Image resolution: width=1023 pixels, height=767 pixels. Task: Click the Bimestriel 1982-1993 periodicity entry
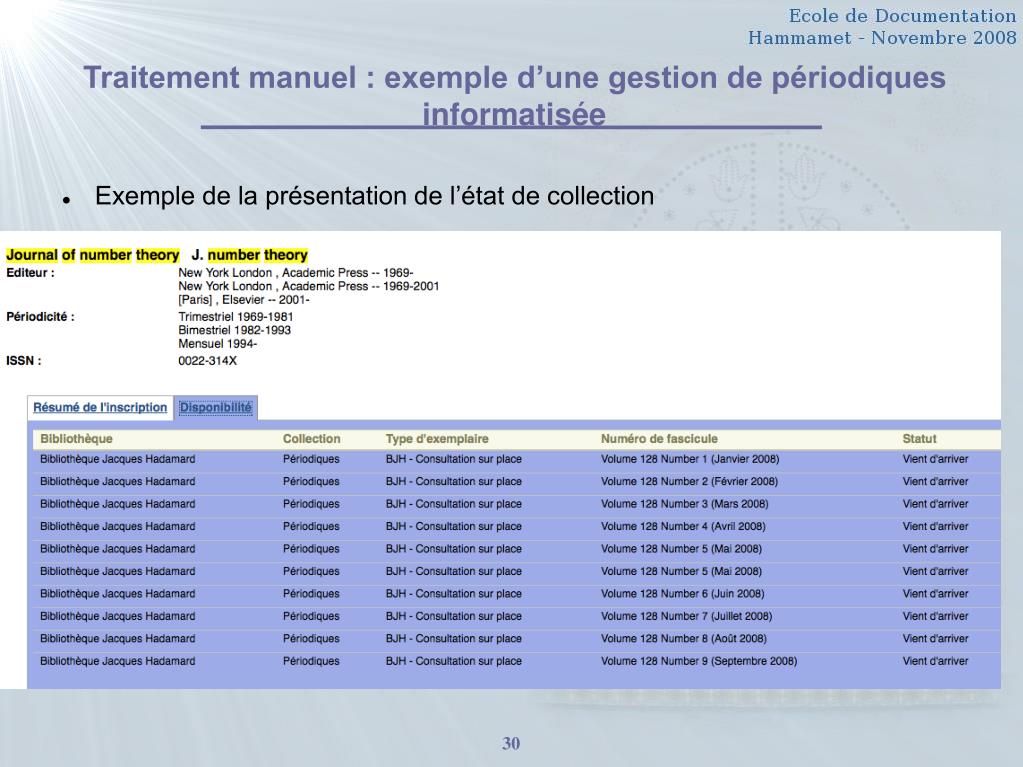[x=234, y=330]
